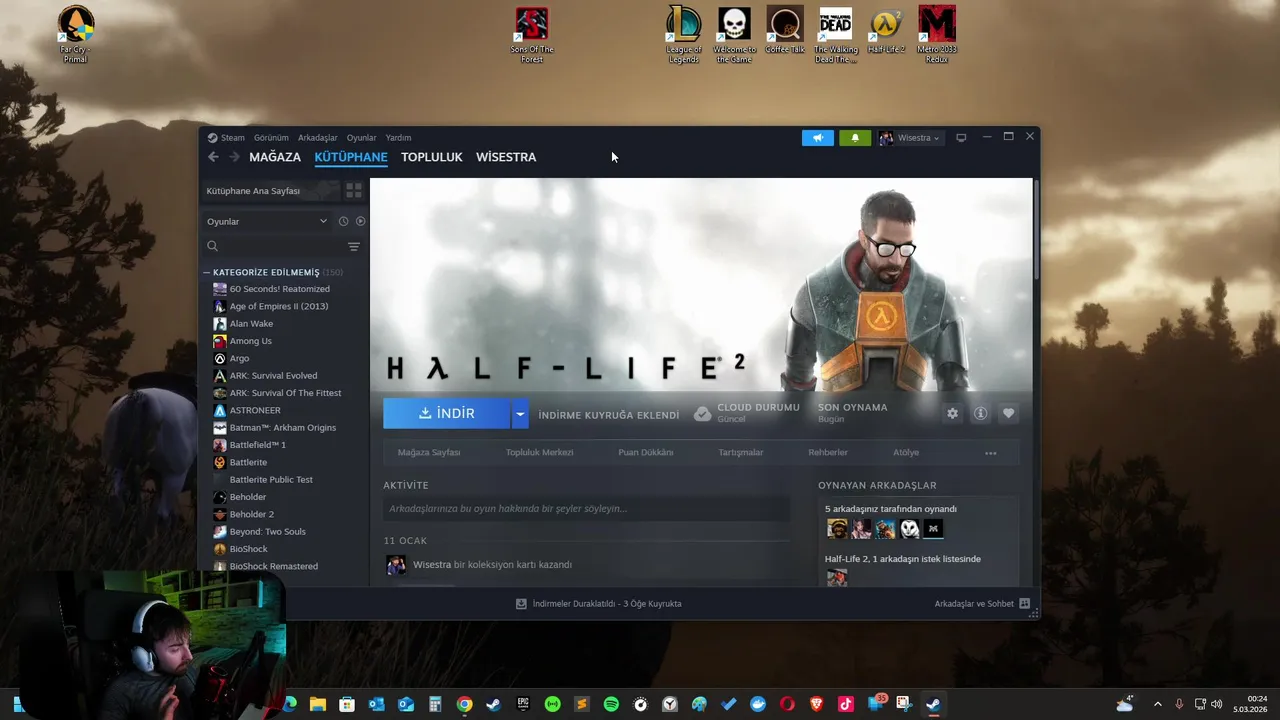Go forward with the right arrow

[234, 157]
